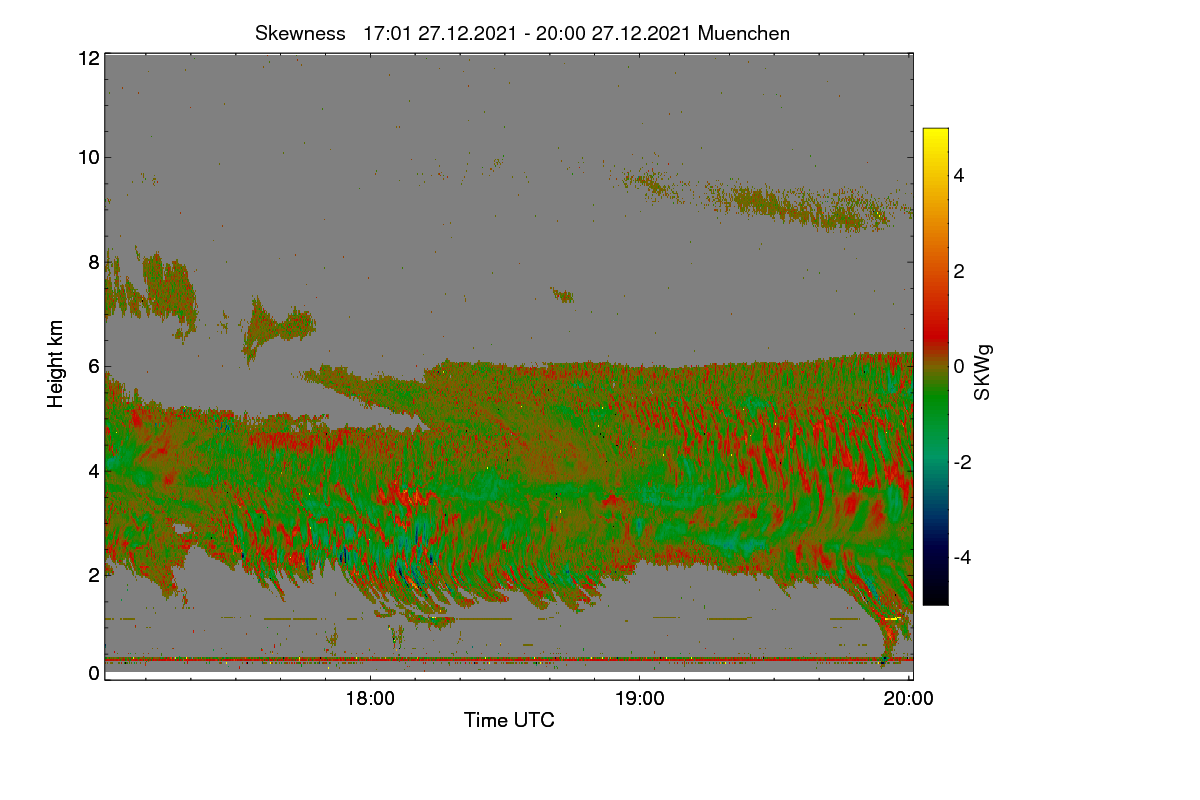Click the 'Muenchen' location word in the title
The height and width of the screenshot is (800, 1200).
pyautogui.click(x=744, y=33)
